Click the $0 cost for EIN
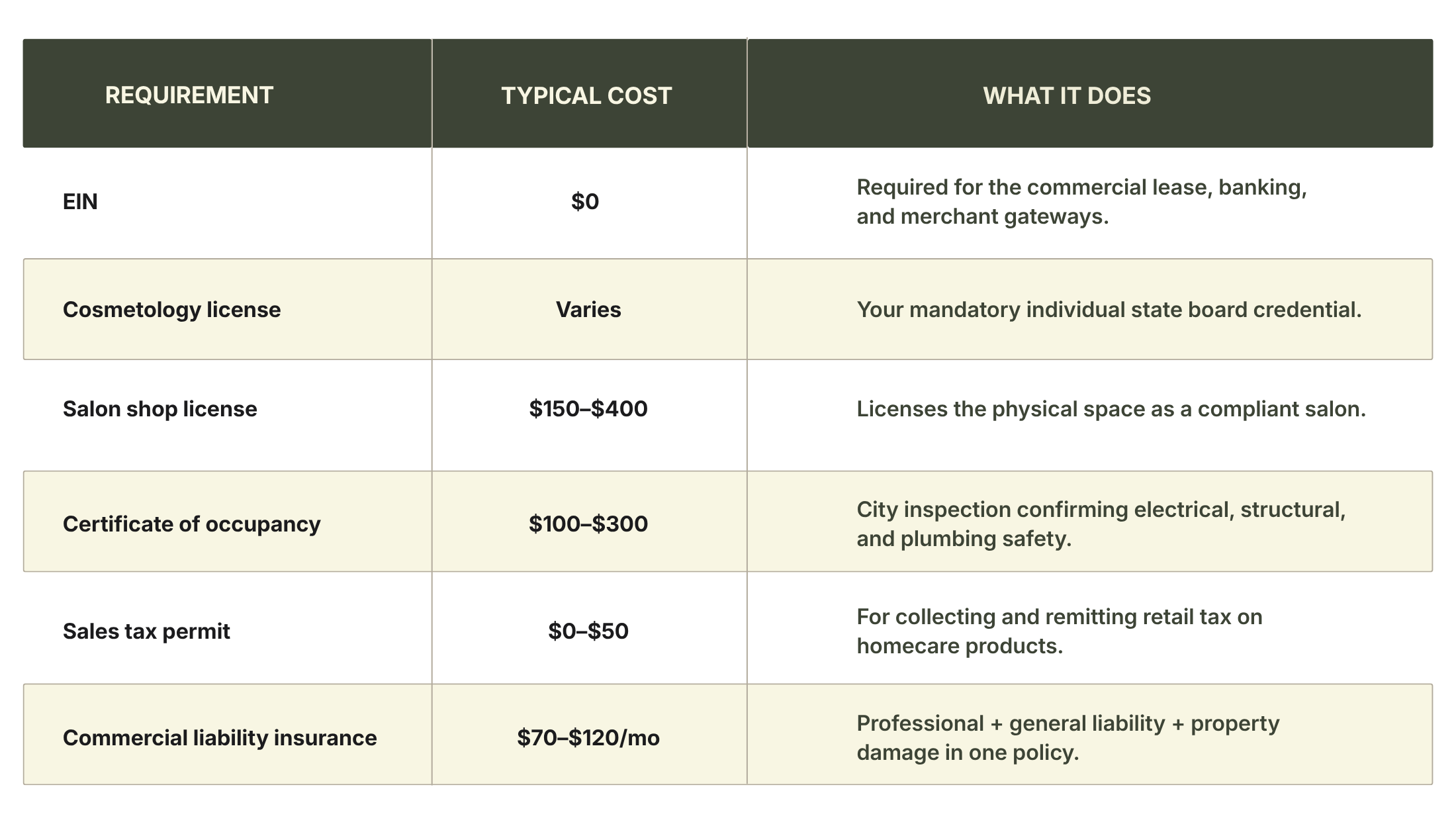The height and width of the screenshot is (834, 1456). 585,201
